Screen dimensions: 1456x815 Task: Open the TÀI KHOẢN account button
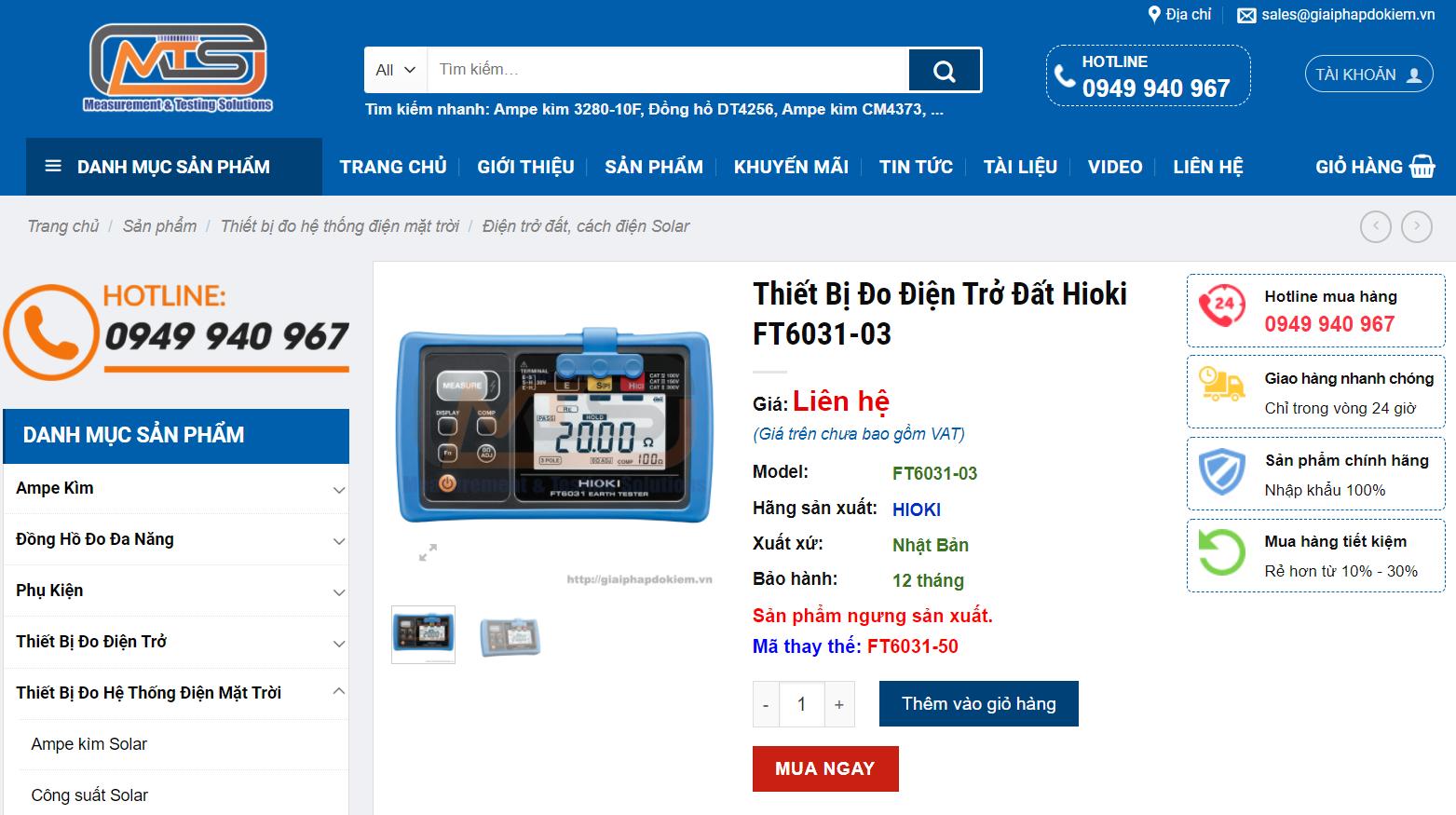pyautogui.click(x=1368, y=75)
